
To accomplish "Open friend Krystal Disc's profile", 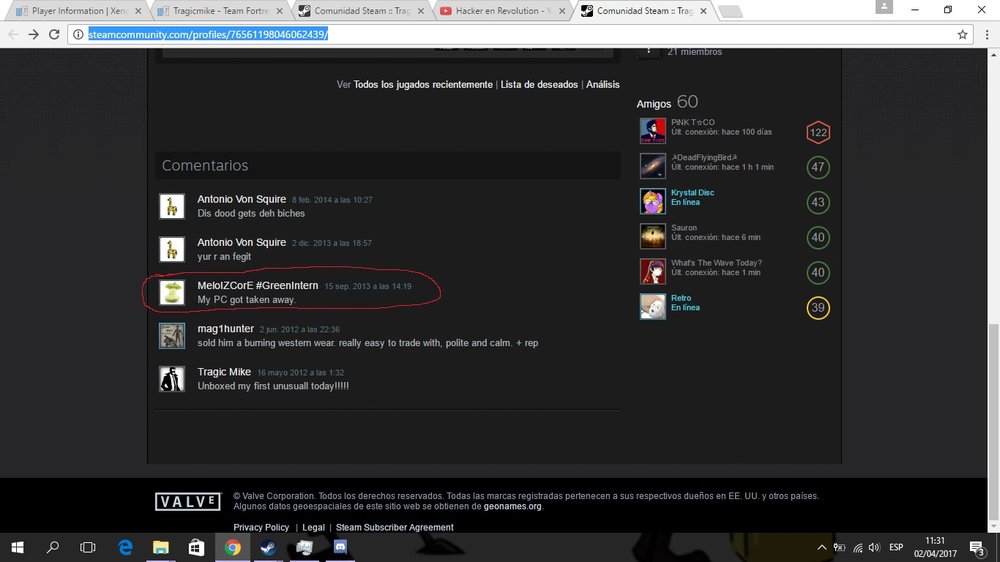I will point(693,193).
